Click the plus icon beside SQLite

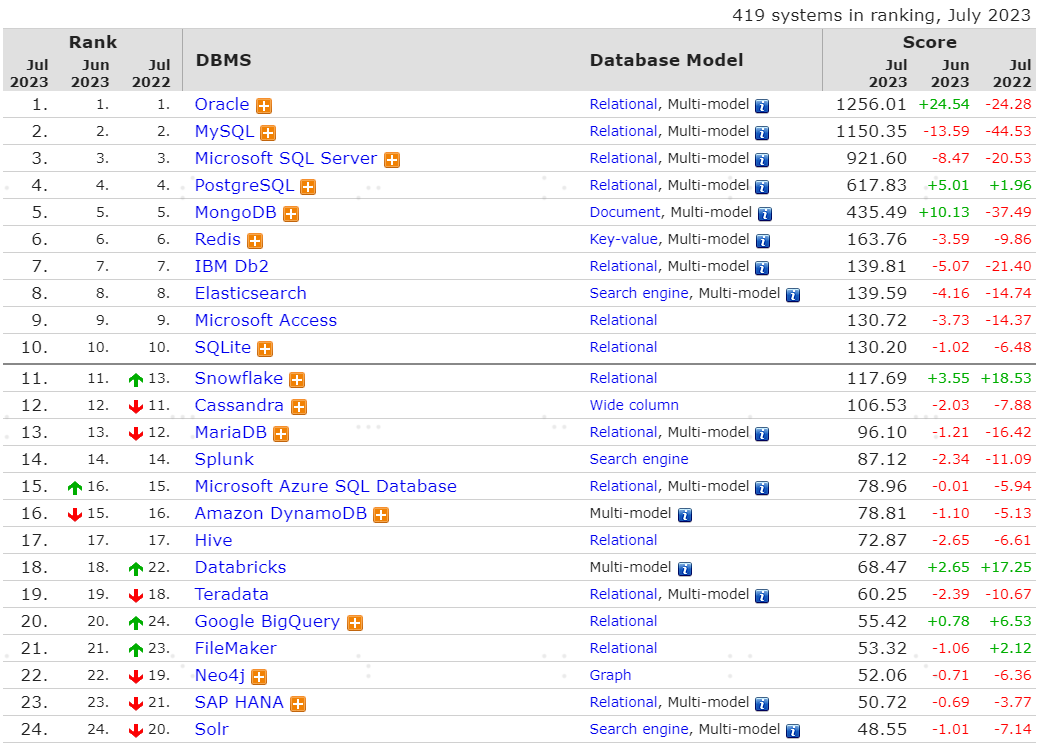tap(265, 349)
